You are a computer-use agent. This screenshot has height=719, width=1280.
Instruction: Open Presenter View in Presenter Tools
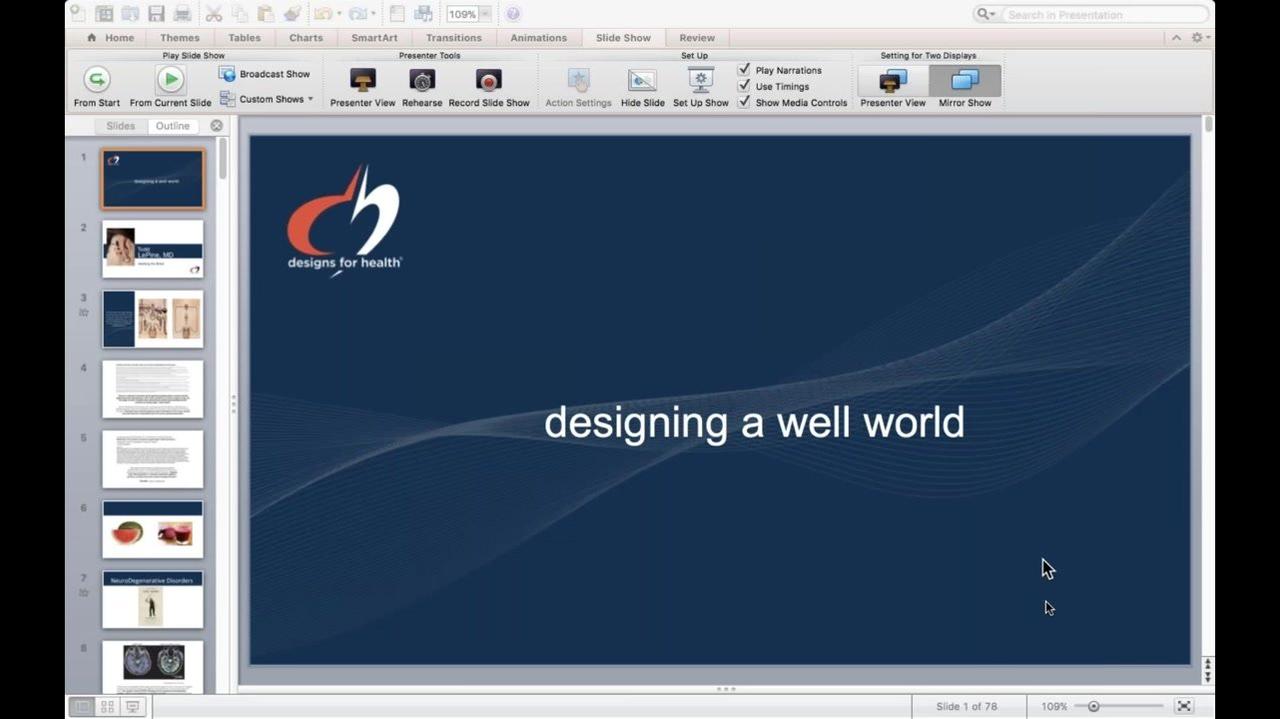tap(363, 81)
